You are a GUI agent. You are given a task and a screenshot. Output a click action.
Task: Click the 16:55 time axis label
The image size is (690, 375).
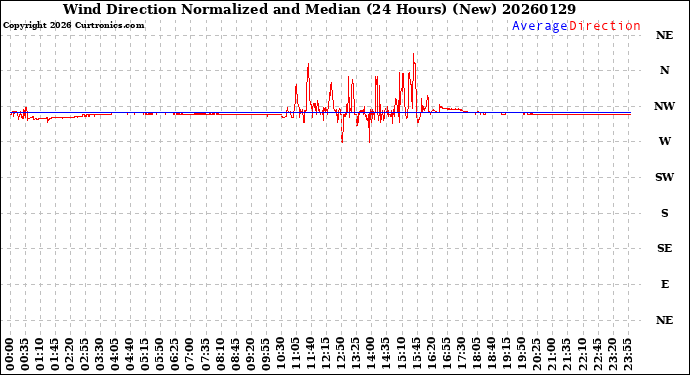pyautogui.click(x=446, y=355)
